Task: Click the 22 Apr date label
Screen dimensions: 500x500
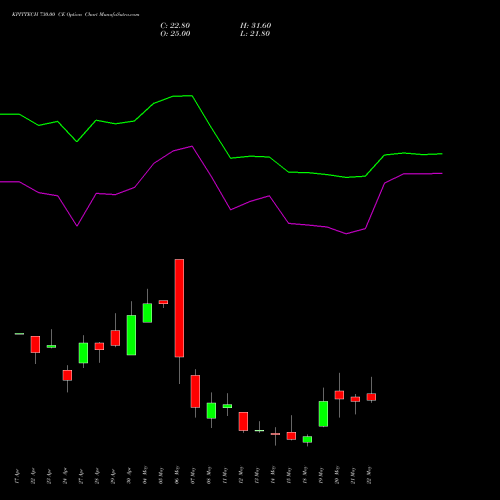Action: tap(33, 476)
